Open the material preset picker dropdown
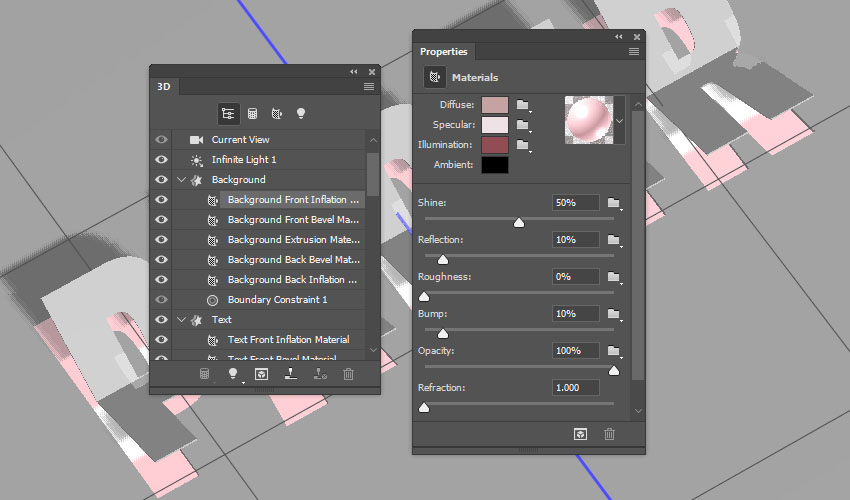This screenshot has height=500, width=850. tap(620, 120)
